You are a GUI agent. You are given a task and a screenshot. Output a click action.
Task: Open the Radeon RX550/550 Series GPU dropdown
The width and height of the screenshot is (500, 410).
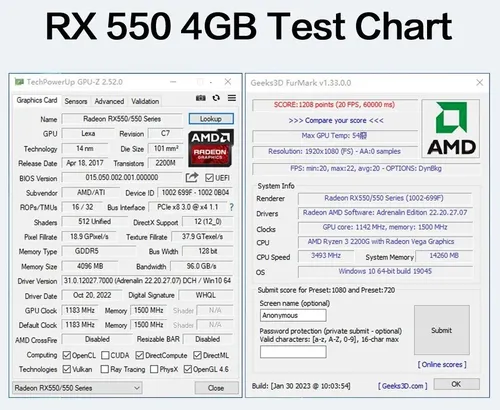click(77, 388)
